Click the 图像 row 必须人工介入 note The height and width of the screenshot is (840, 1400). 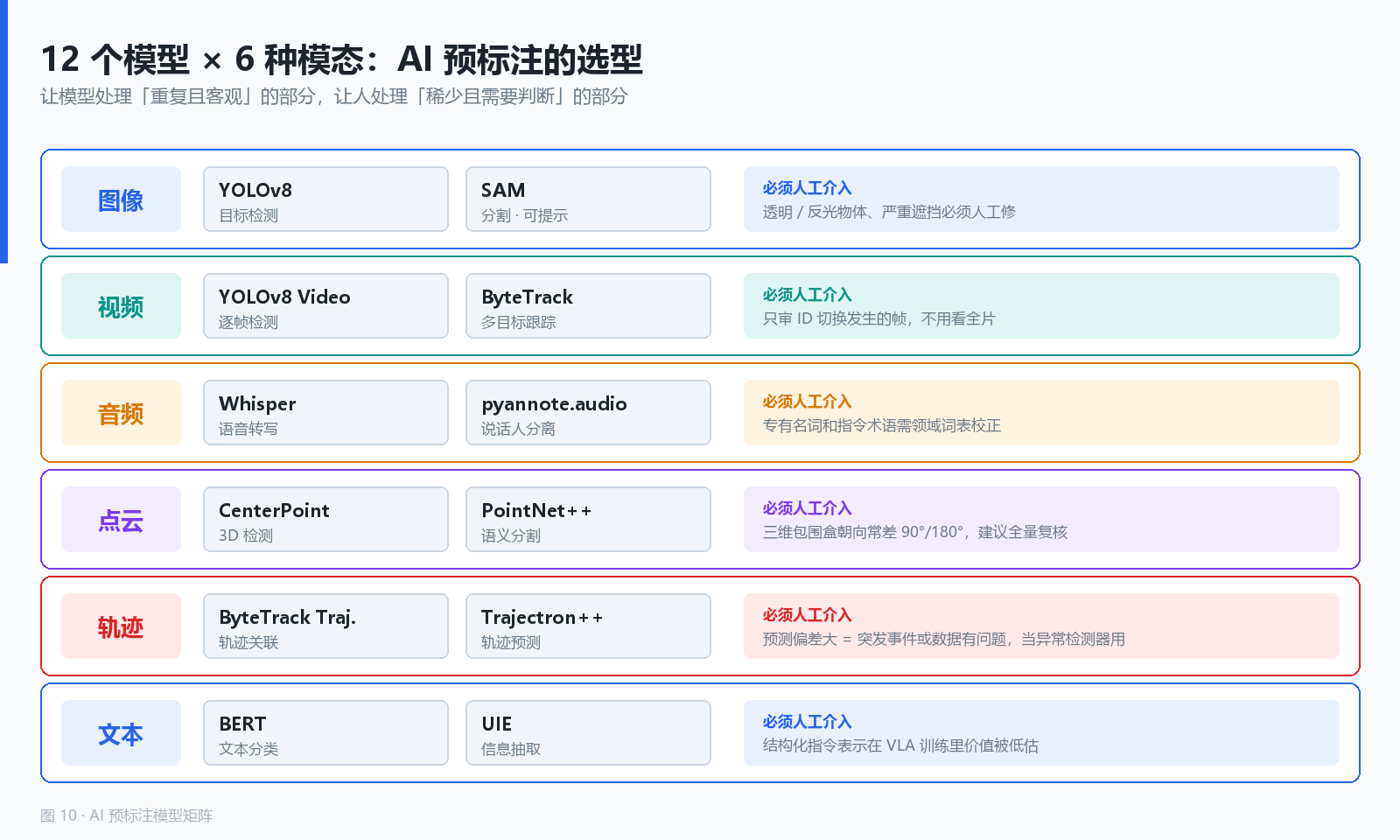click(x=1041, y=199)
